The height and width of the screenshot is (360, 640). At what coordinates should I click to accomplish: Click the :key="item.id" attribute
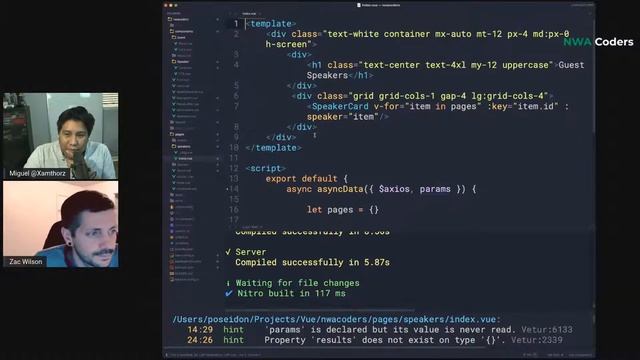click(523, 107)
